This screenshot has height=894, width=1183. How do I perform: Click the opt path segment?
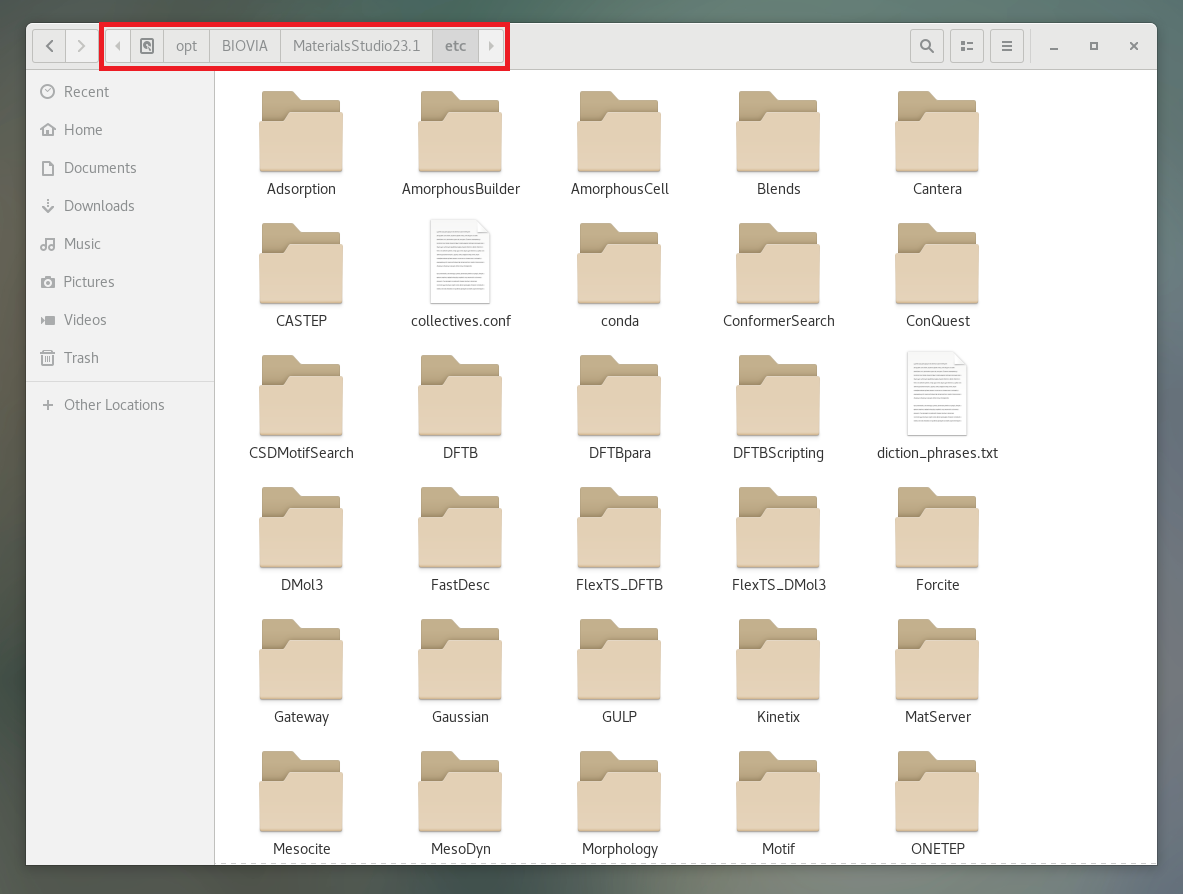(x=186, y=46)
